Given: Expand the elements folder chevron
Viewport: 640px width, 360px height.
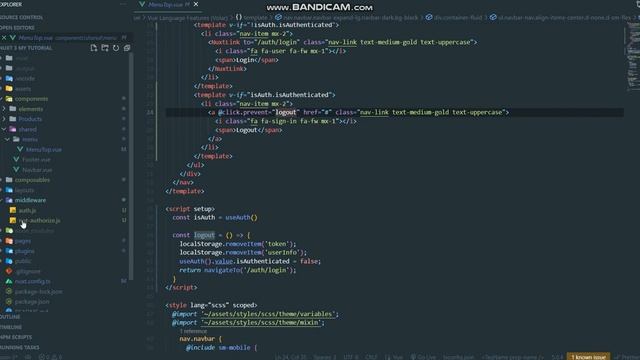Looking at the screenshot, I should pos(4,109).
